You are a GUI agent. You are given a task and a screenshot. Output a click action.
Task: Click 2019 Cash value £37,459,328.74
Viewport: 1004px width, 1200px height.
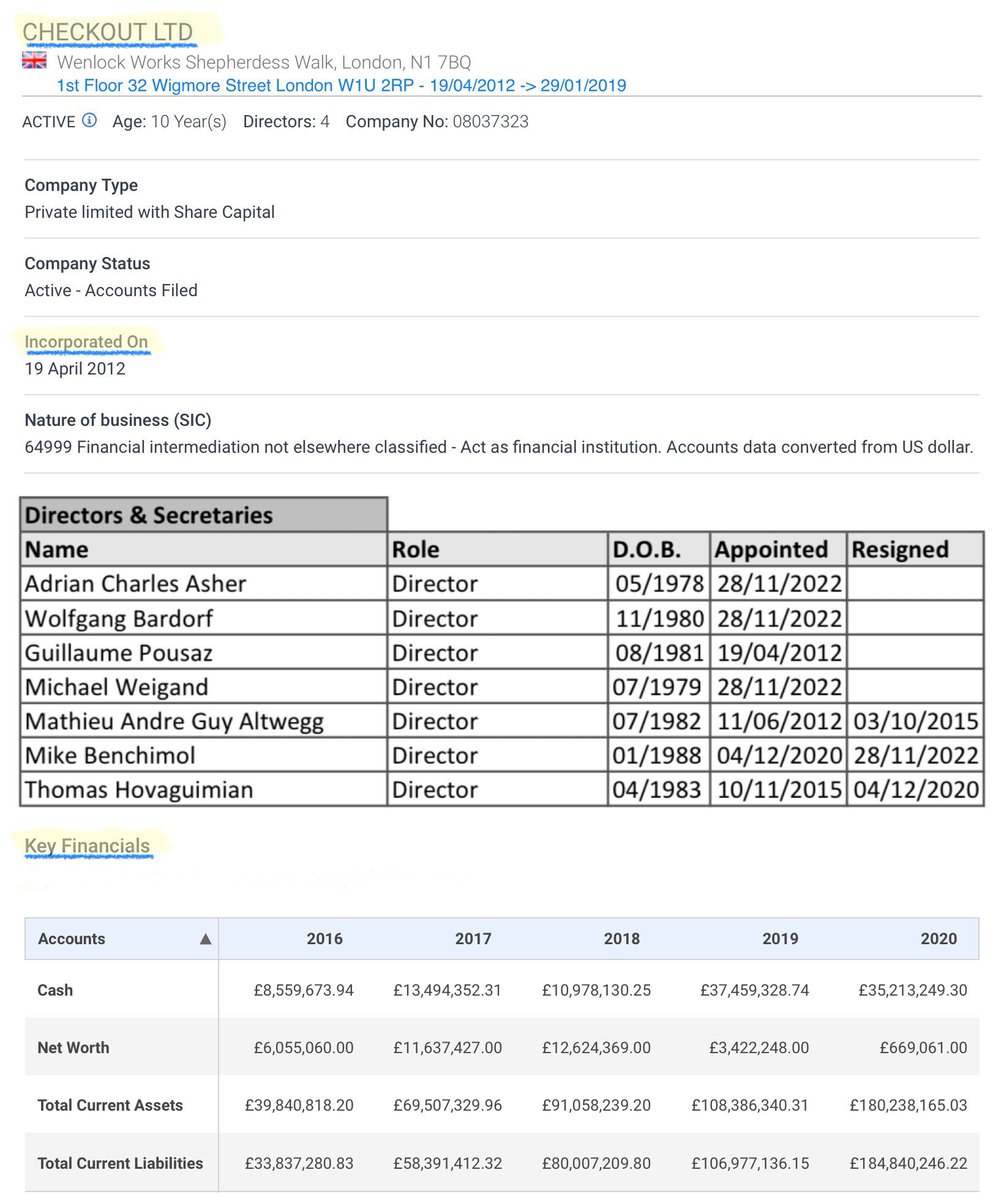tap(755, 991)
